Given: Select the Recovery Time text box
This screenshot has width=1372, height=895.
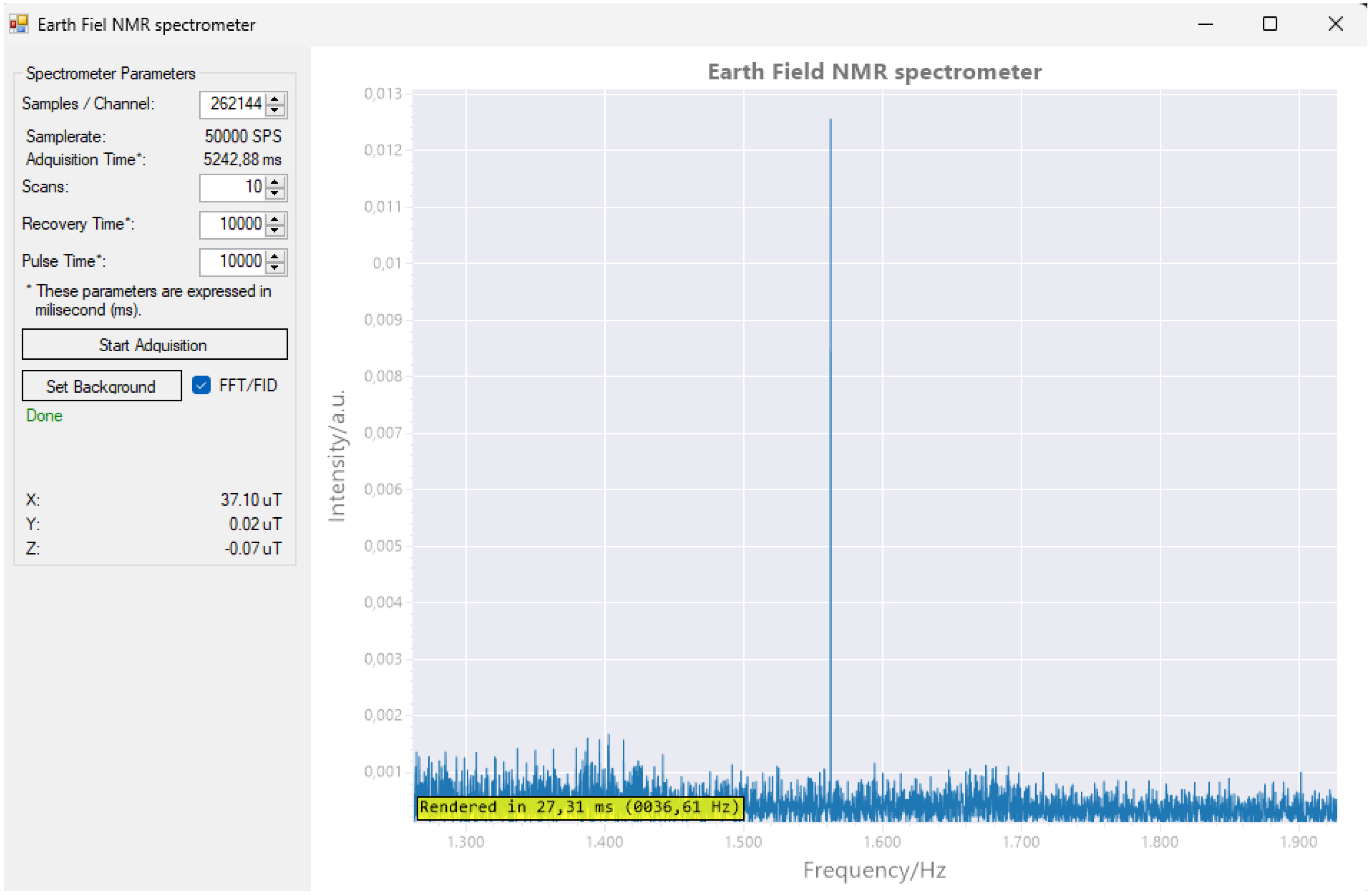Looking at the screenshot, I should click(x=233, y=224).
